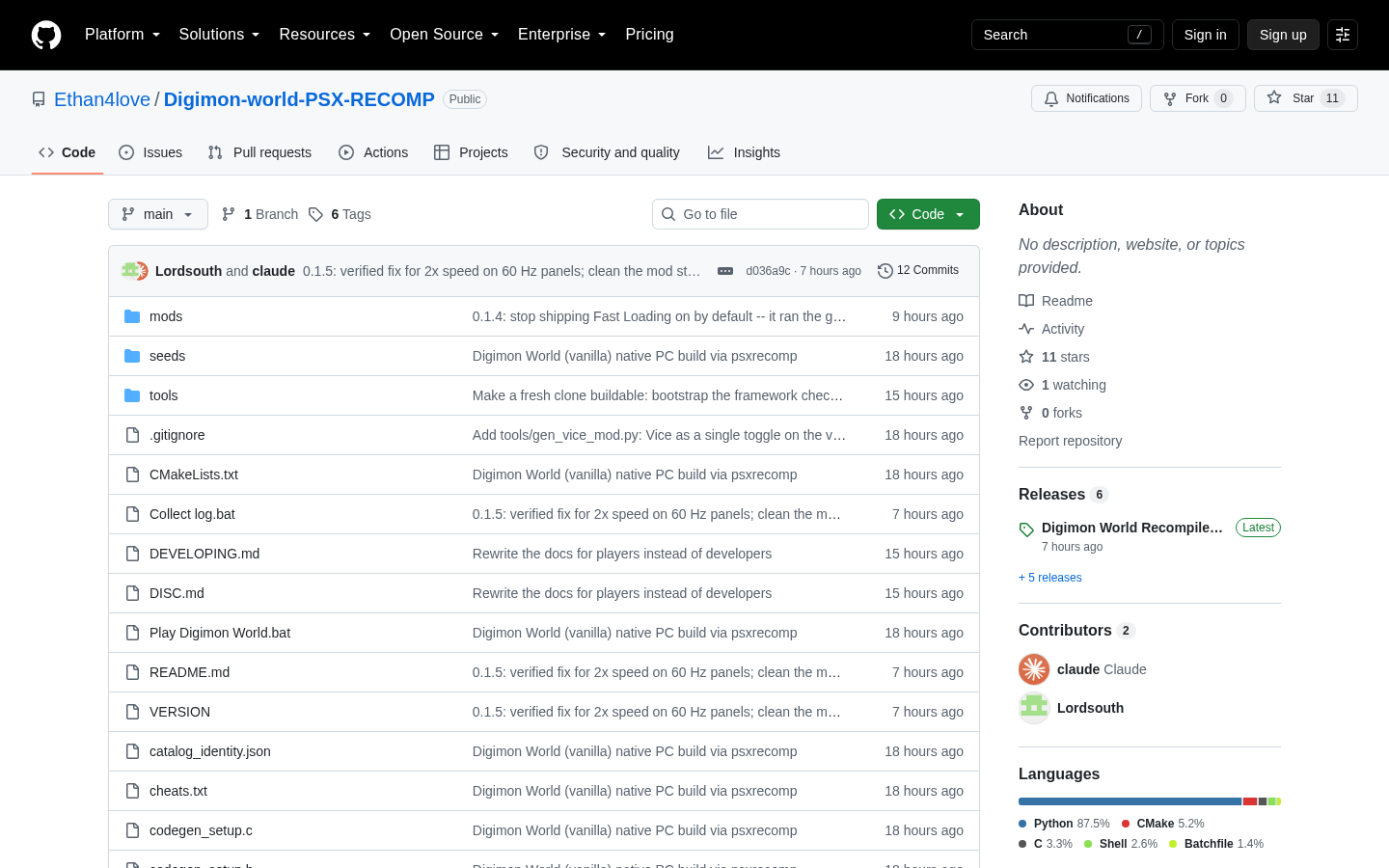Click the tag icon beside latest release
This screenshot has height=868, width=1389.
(1026, 529)
